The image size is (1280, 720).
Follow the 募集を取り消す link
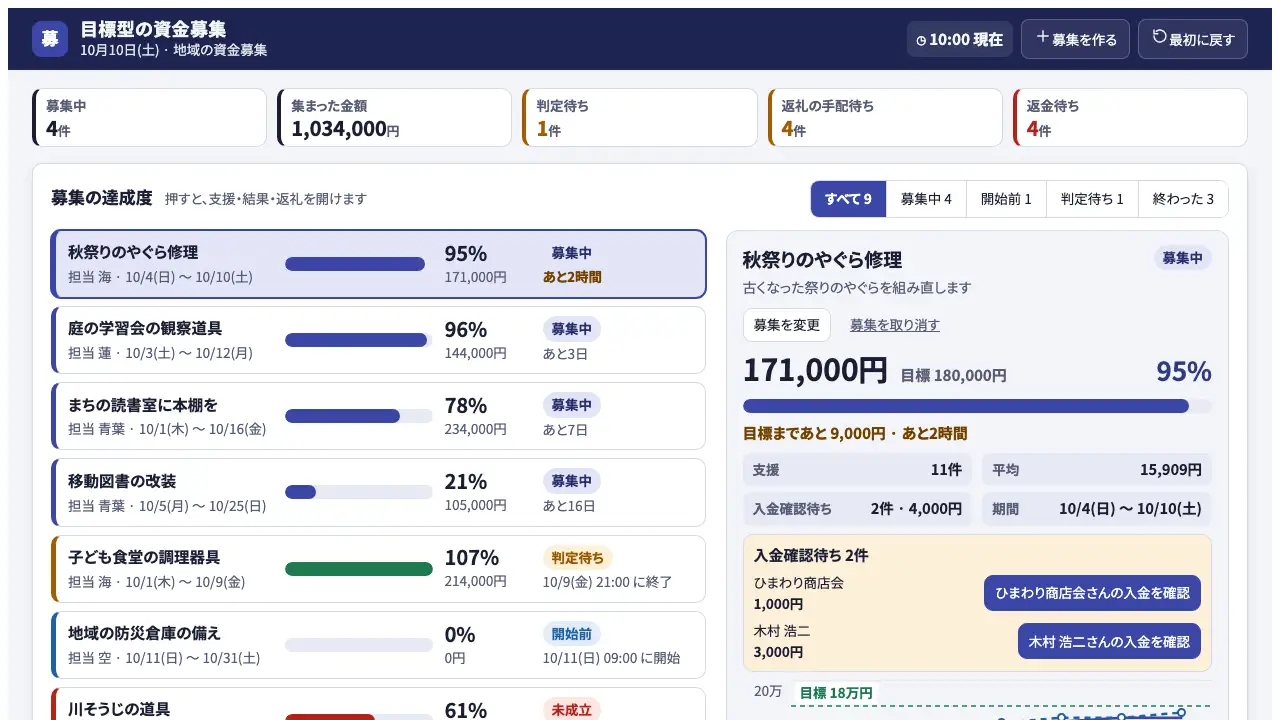click(x=895, y=325)
